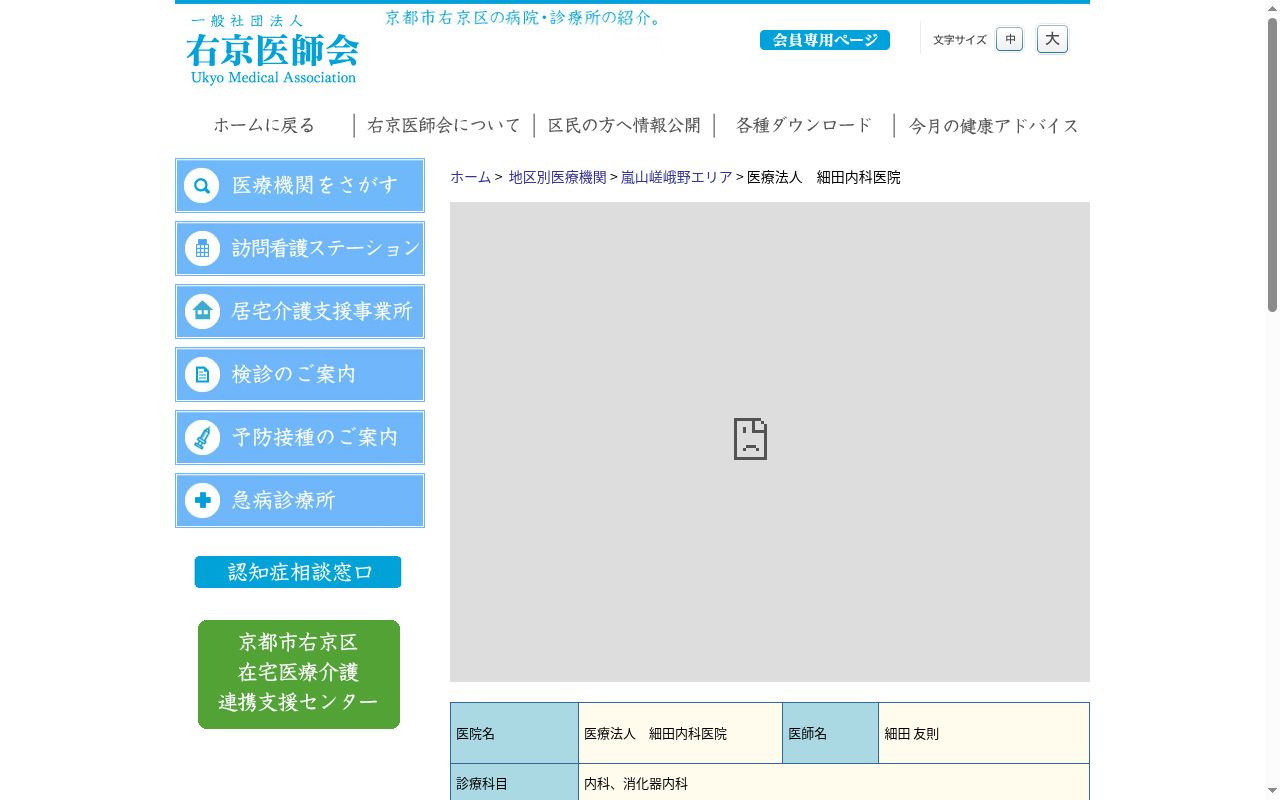Click the document icon beside 検診のご案内
Screen dimensions: 1280x800
tap(202, 374)
